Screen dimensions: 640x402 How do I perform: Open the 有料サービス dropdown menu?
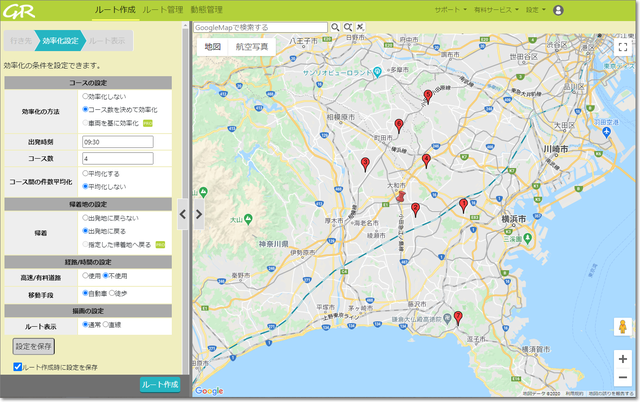(496, 10)
